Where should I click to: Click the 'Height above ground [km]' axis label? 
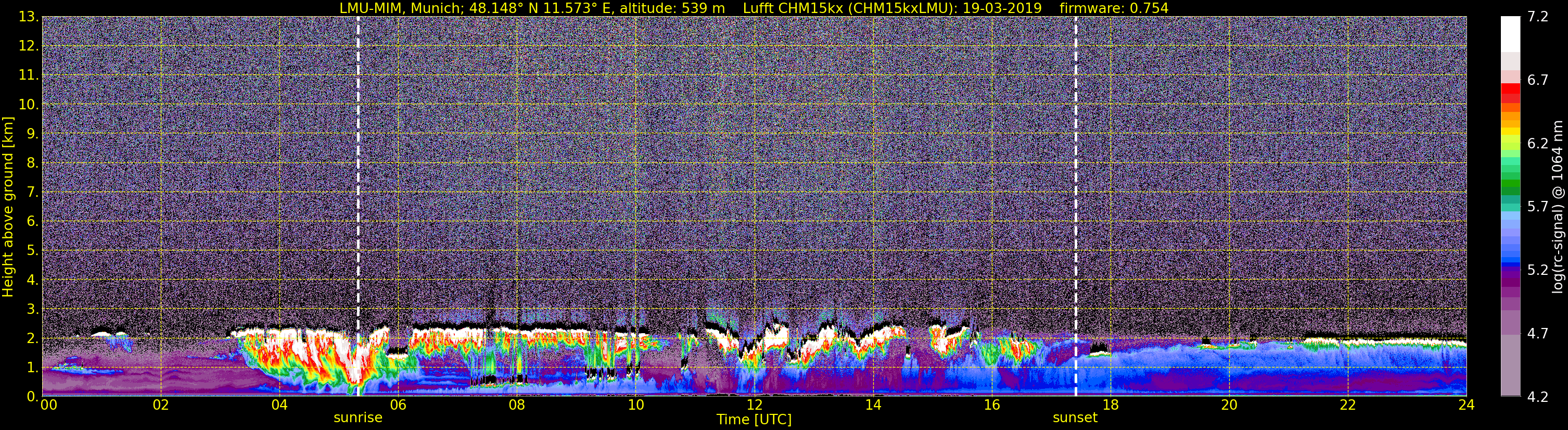point(8,207)
